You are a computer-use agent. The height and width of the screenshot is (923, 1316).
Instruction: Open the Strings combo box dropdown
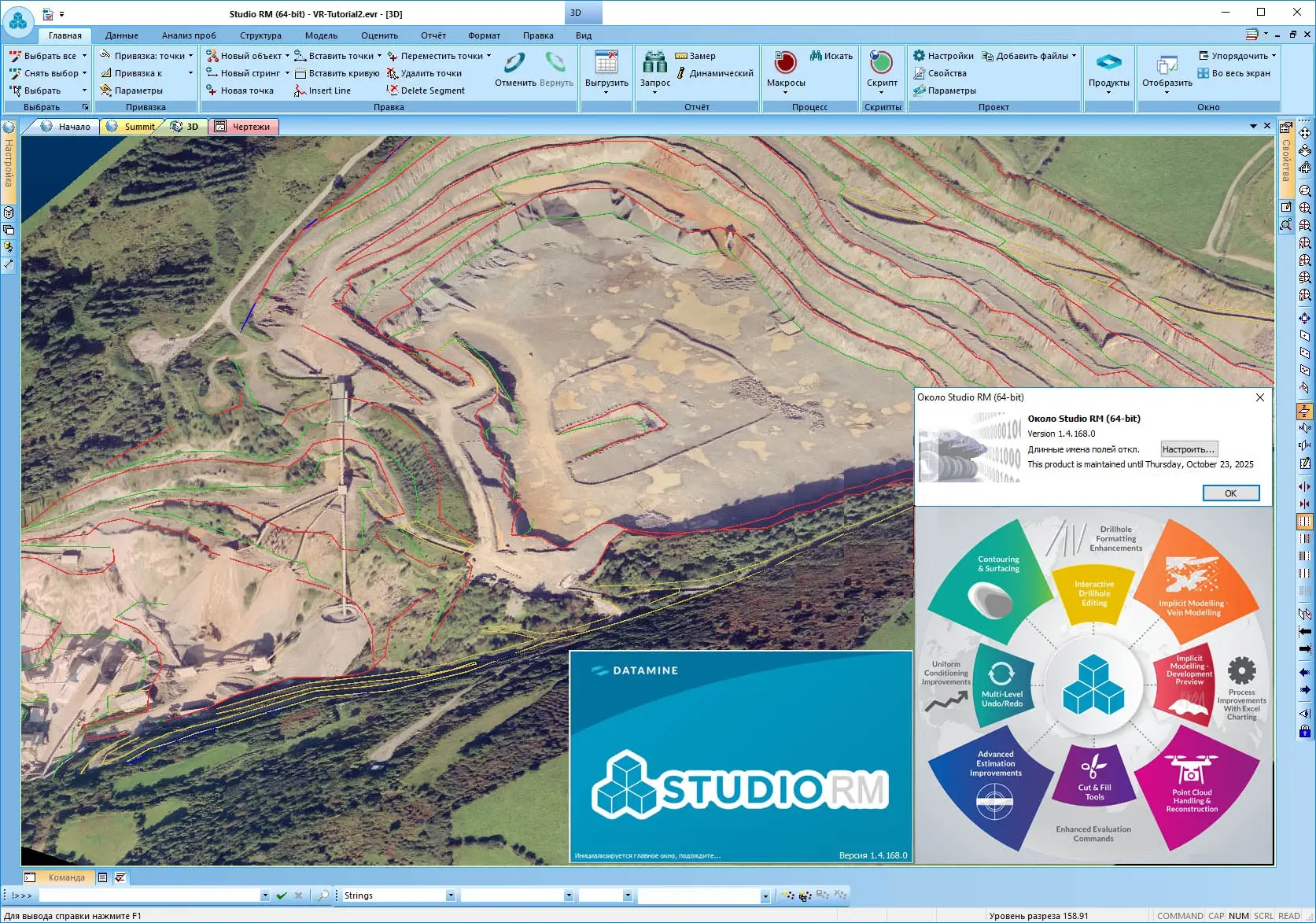451,895
